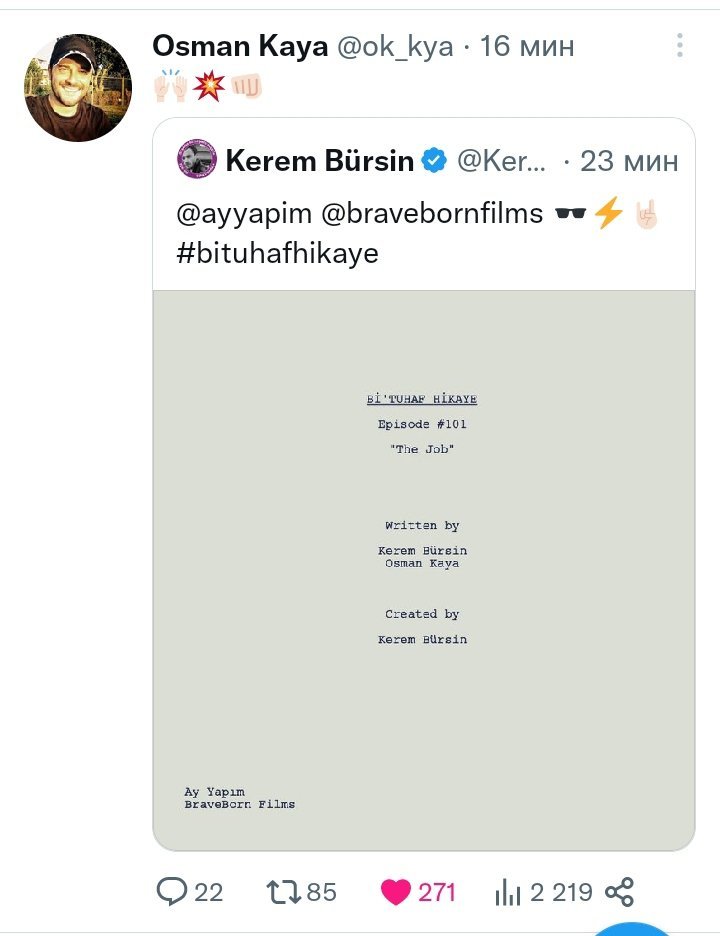Click the blue verified badge

pyautogui.click(x=434, y=161)
